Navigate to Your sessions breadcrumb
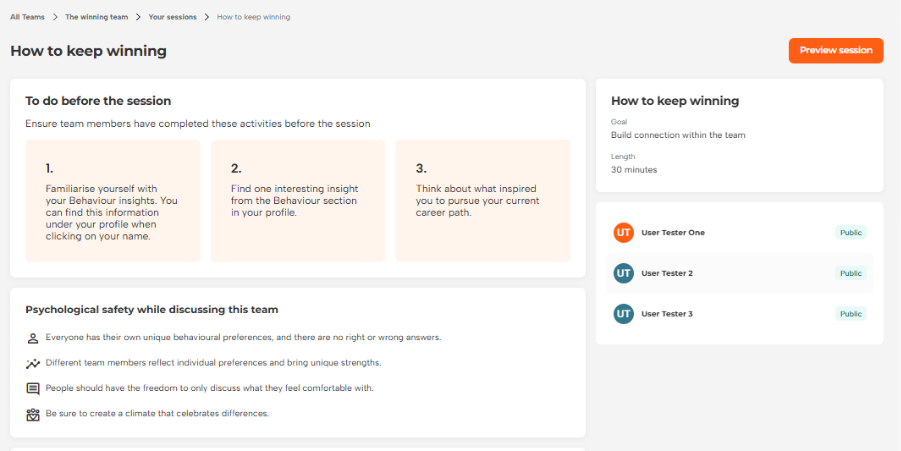 172,17
